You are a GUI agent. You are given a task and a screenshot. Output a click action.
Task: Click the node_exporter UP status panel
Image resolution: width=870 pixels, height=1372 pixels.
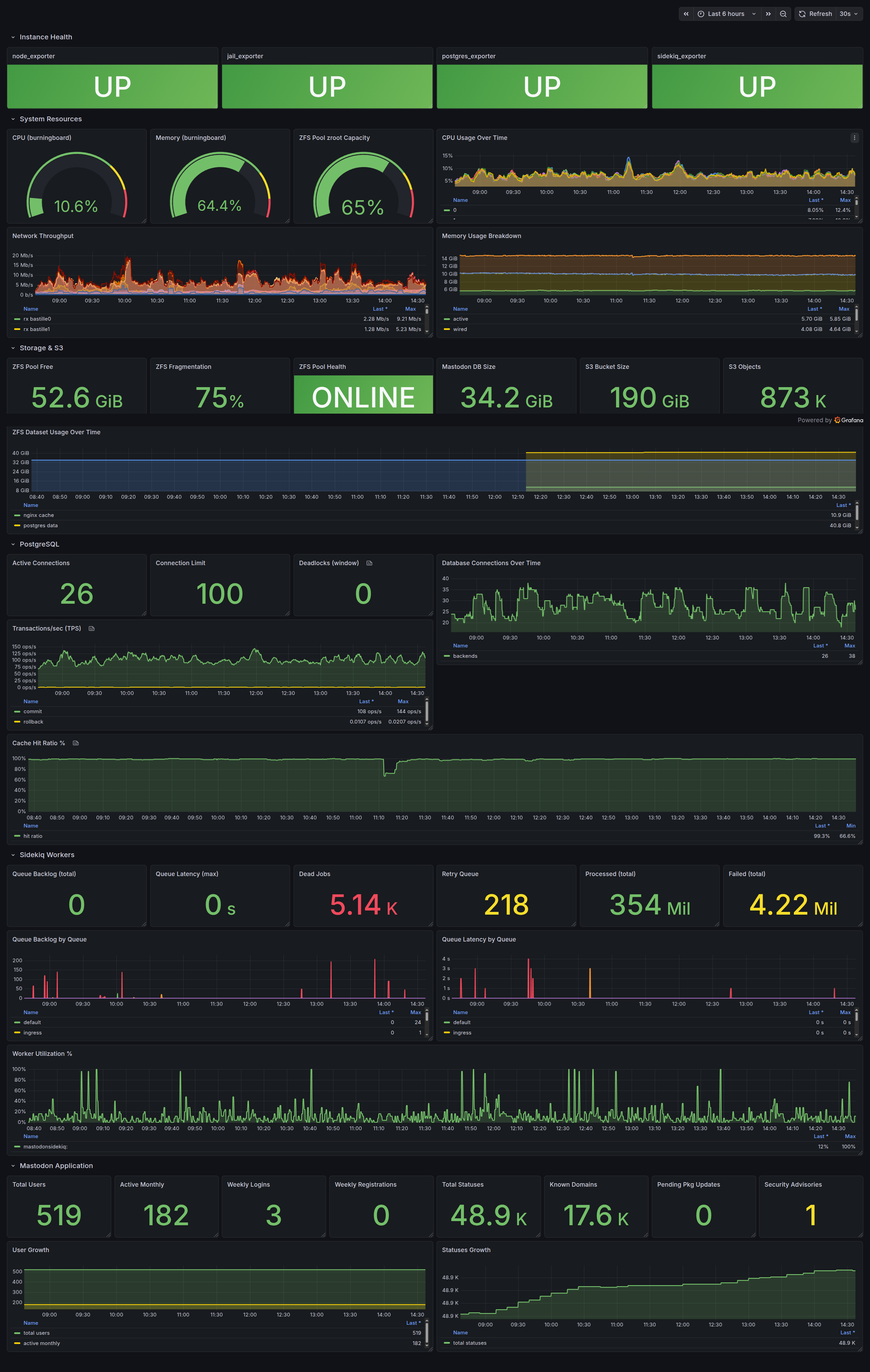(x=112, y=86)
